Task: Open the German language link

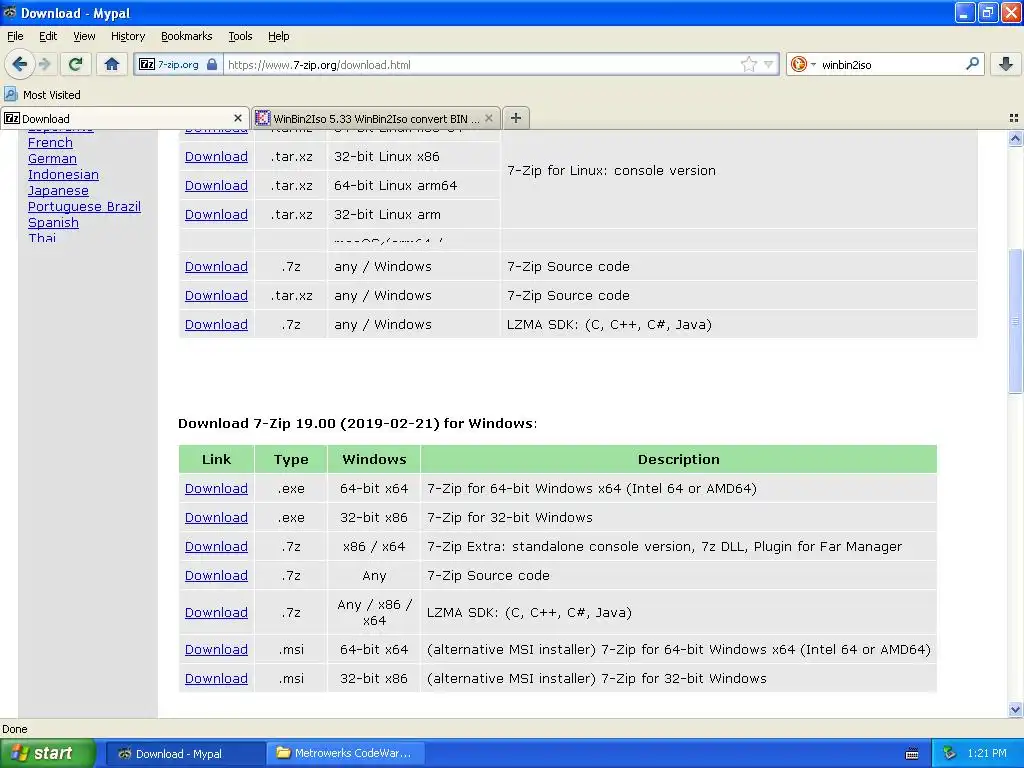Action: click(52, 159)
